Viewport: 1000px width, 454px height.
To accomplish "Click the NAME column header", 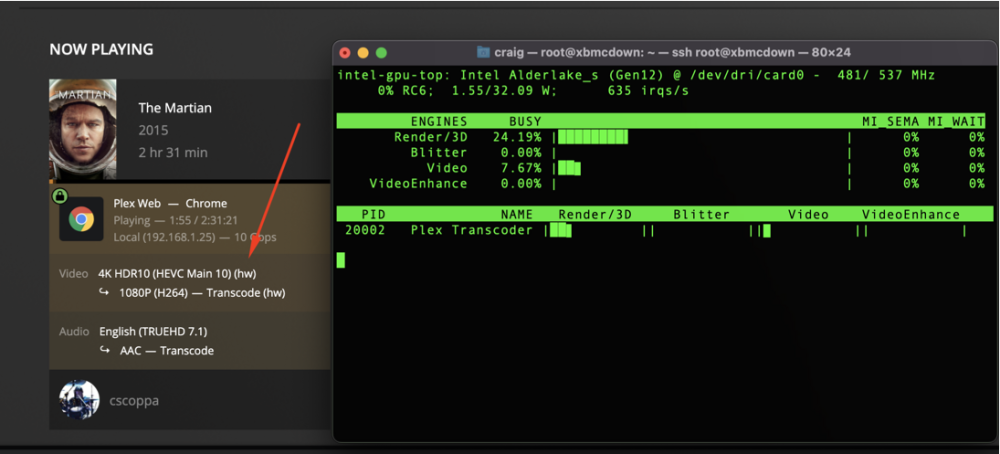I will [517, 215].
